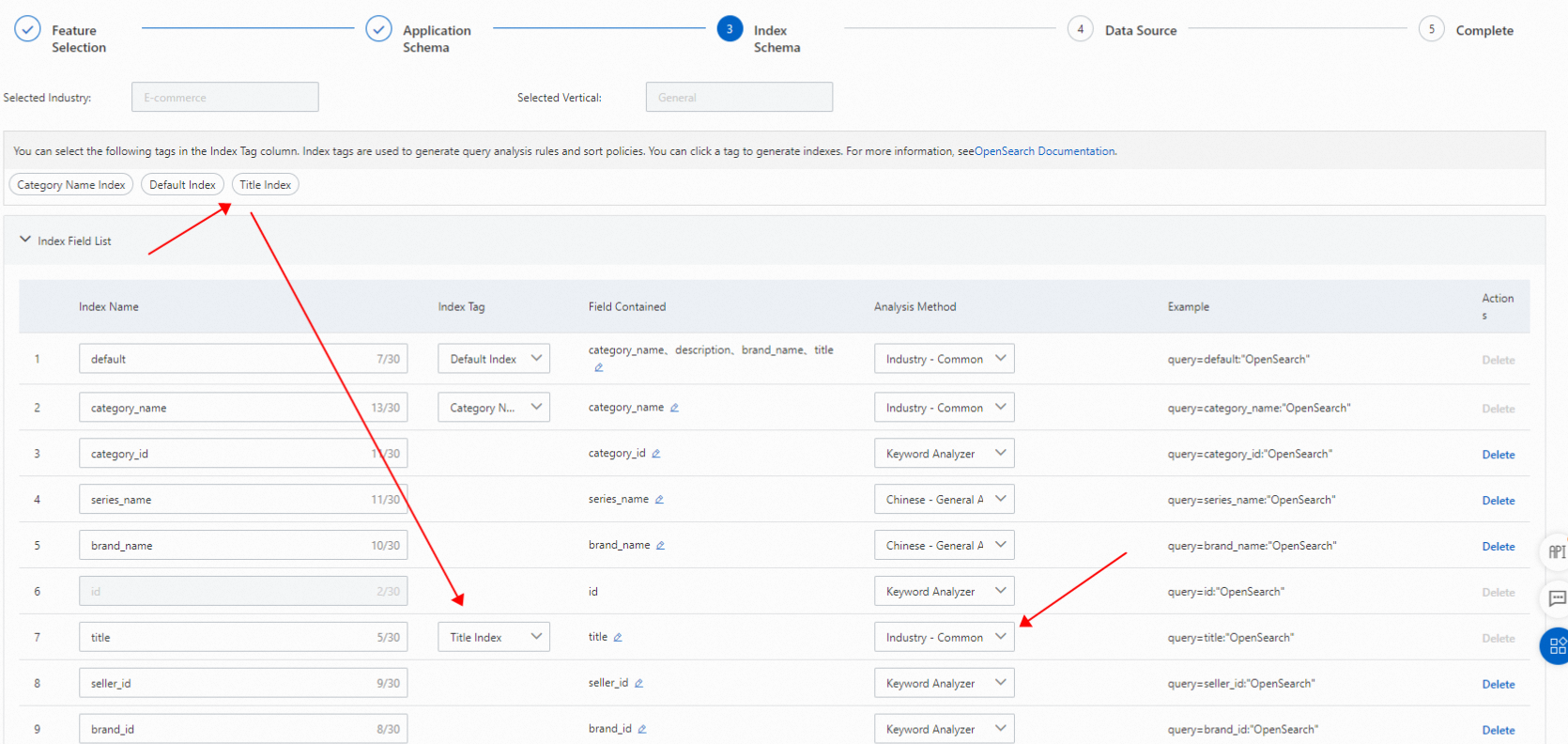Open the Title Index tag dropdown in title row
1568x744 pixels.
494,637
